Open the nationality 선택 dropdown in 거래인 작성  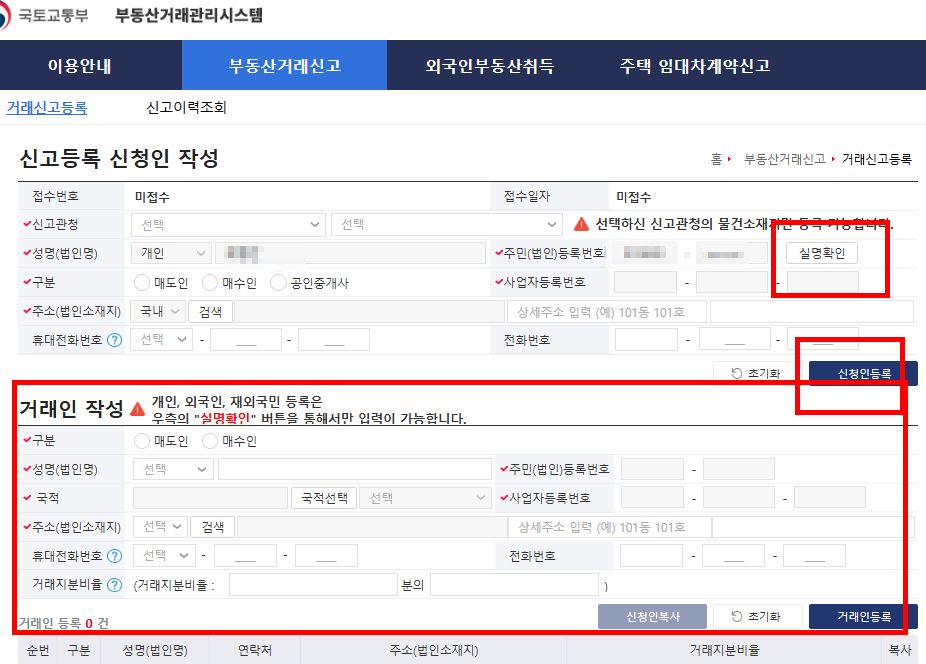[x=425, y=496]
